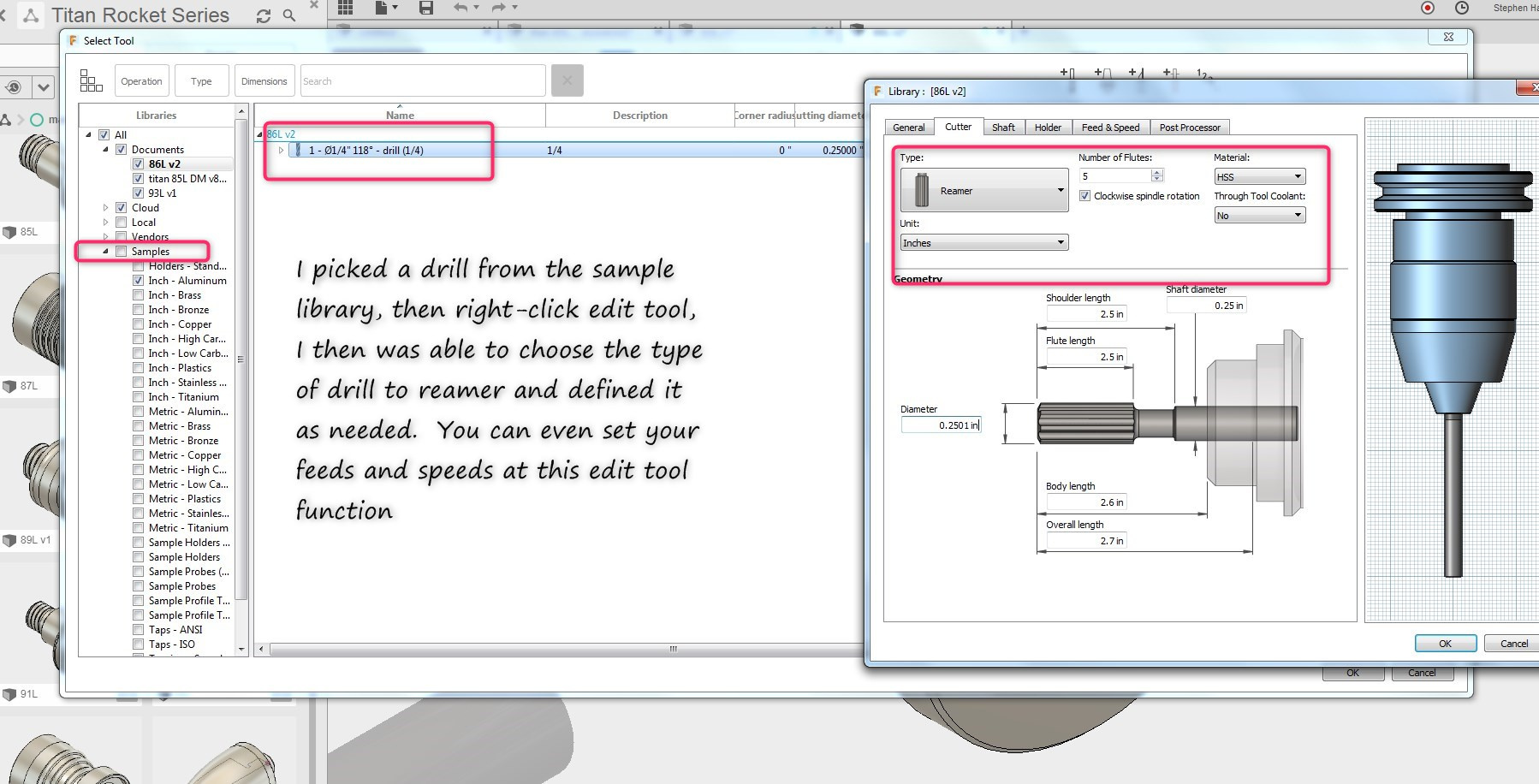Image resolution: width=1539 pixels, height=784 pixels.
Task: Uncheck the 93L v1 library checkbox
Action: (x=138, y=193)
